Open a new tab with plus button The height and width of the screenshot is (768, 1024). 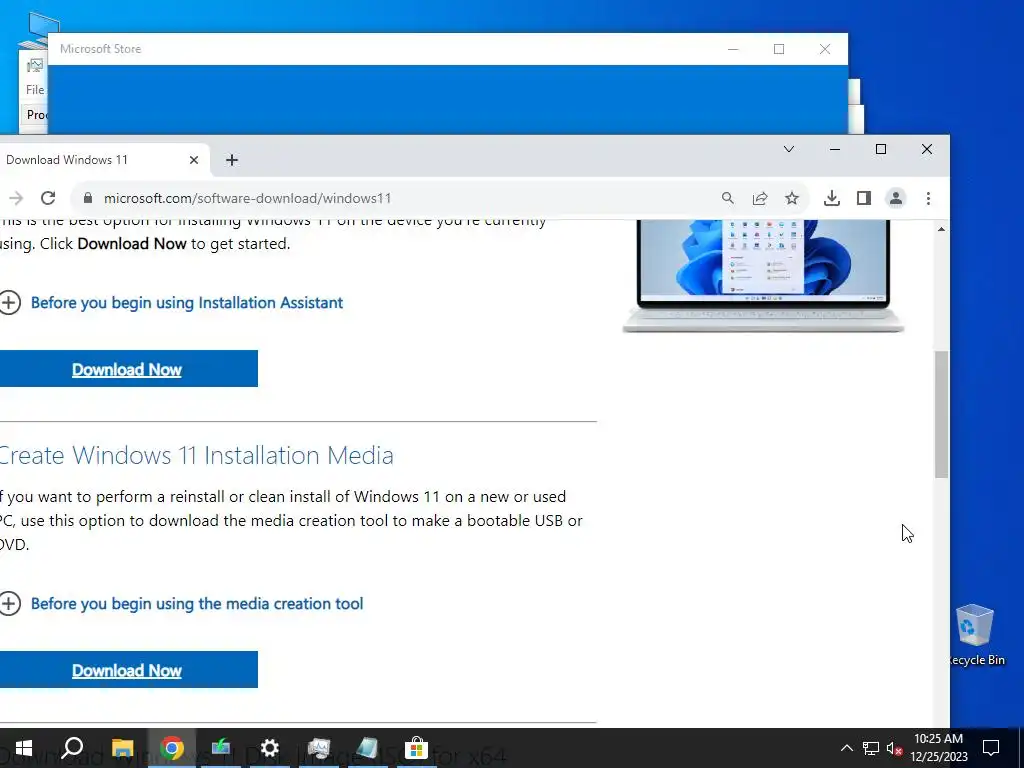tap(232, 160)
